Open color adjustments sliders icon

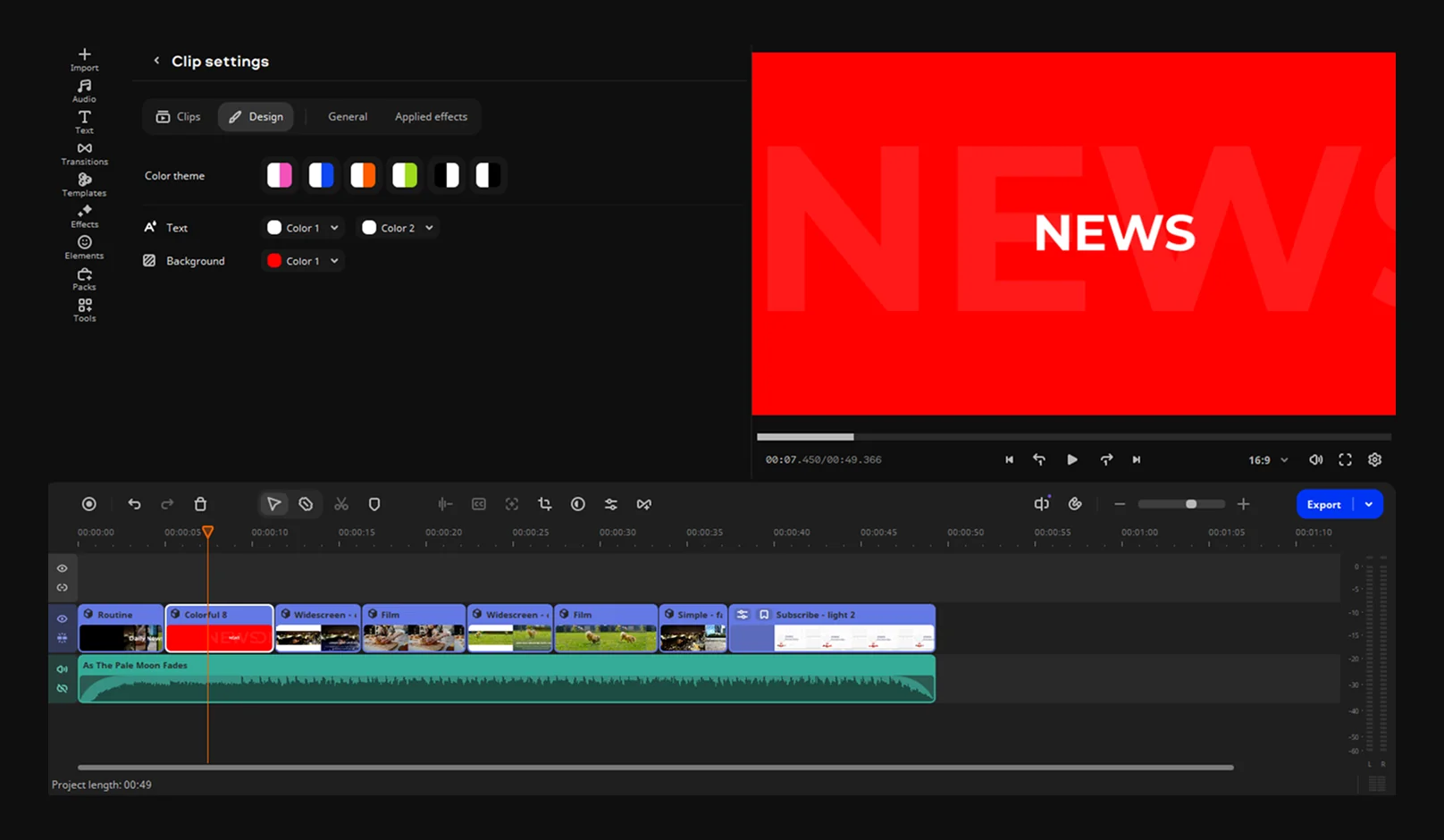(610, 504)
